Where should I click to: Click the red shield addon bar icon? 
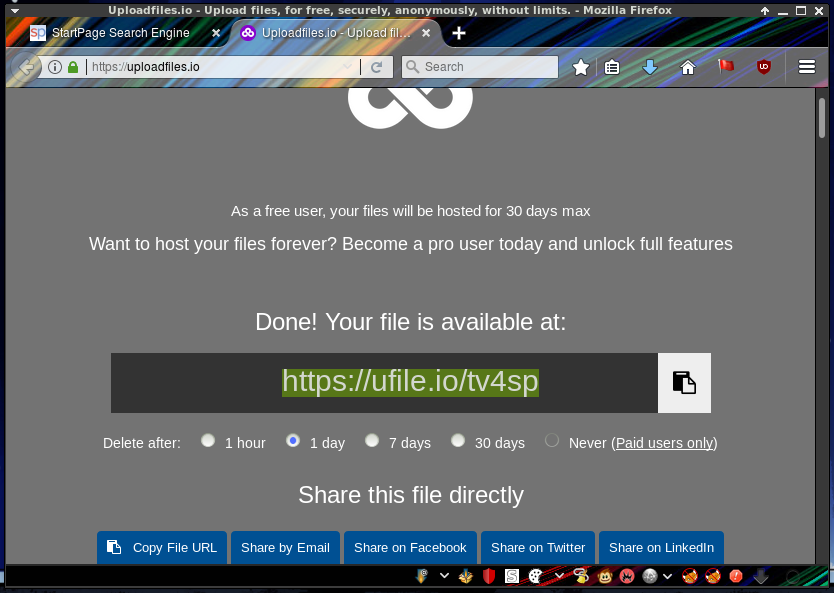tap(489, 576)
